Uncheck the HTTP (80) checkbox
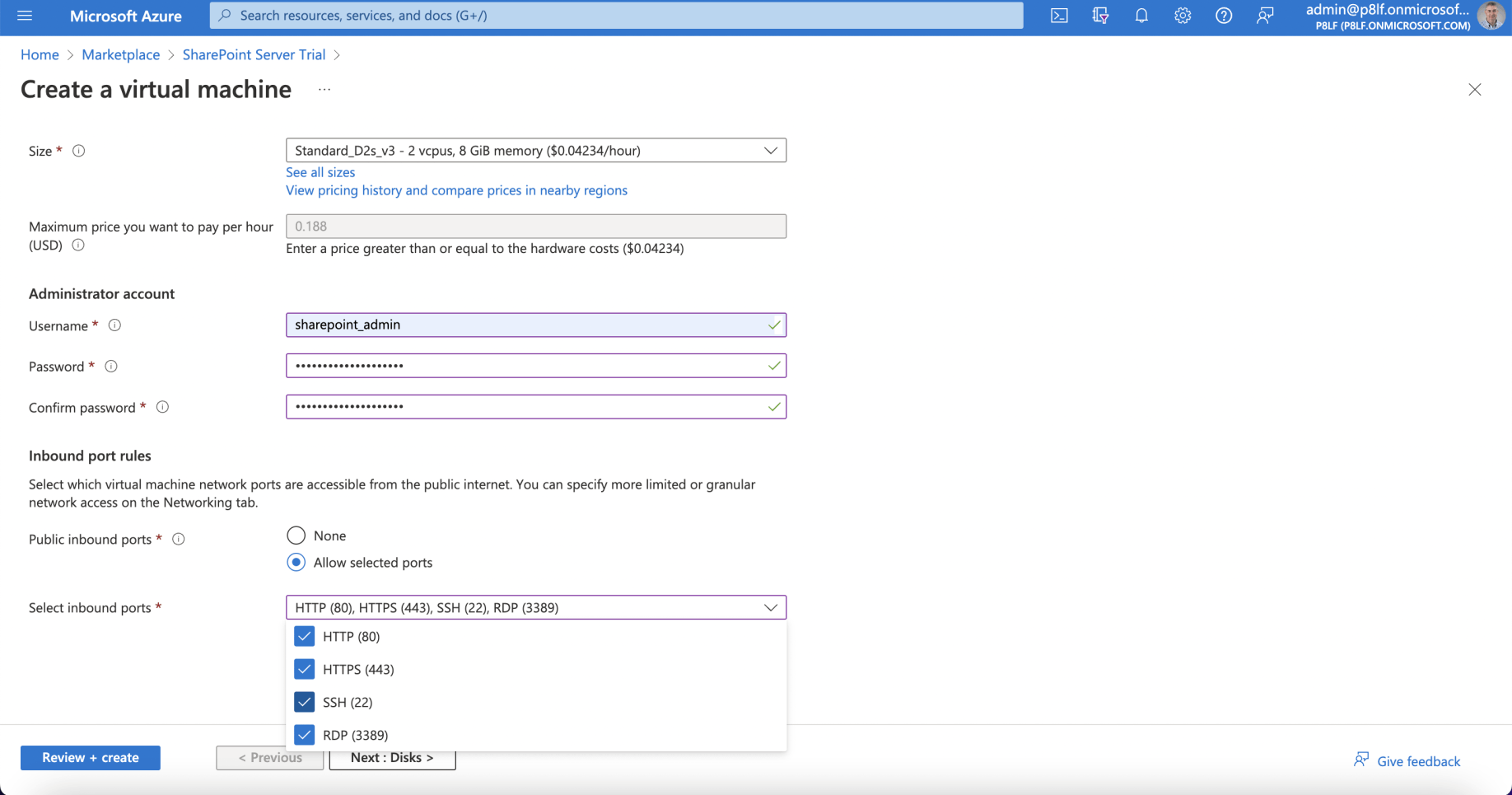This screenshot has height=795, width=1512. (305, 636)
